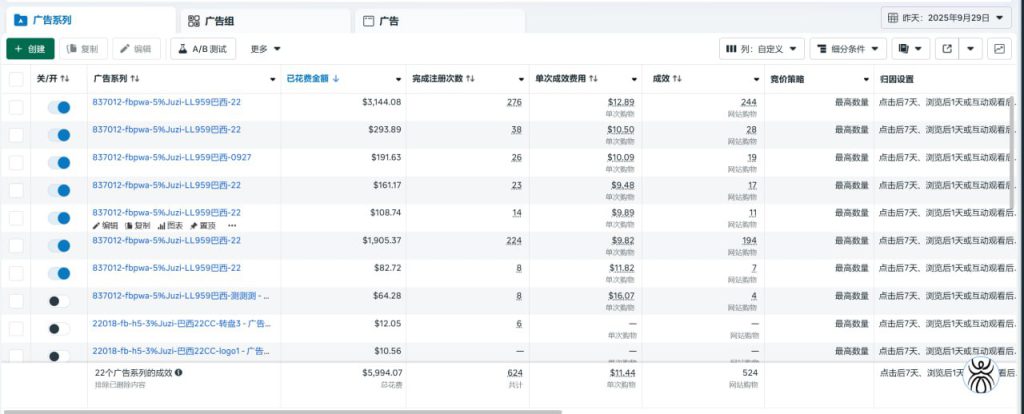Screen dimensions: 1024x414
Task: Enable the 测测测 campaign toggle
Action: click(59, 301)
